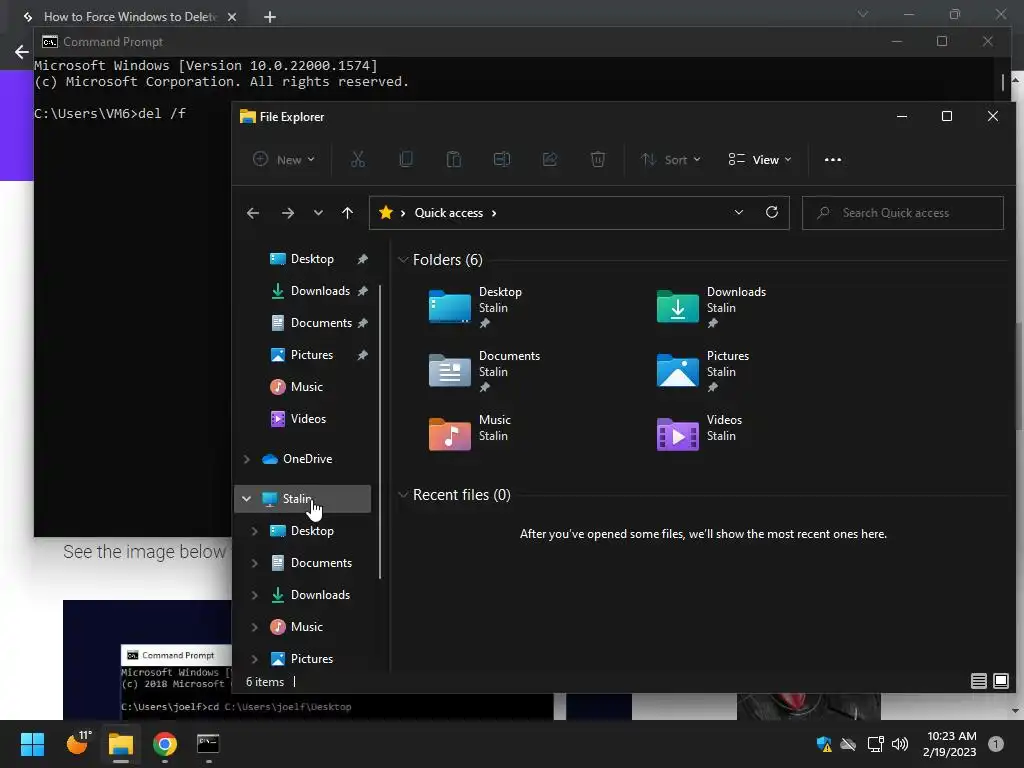Expand Desktop under Stalin in tree
Viewport: 1024px width, 768px height.
255,531
